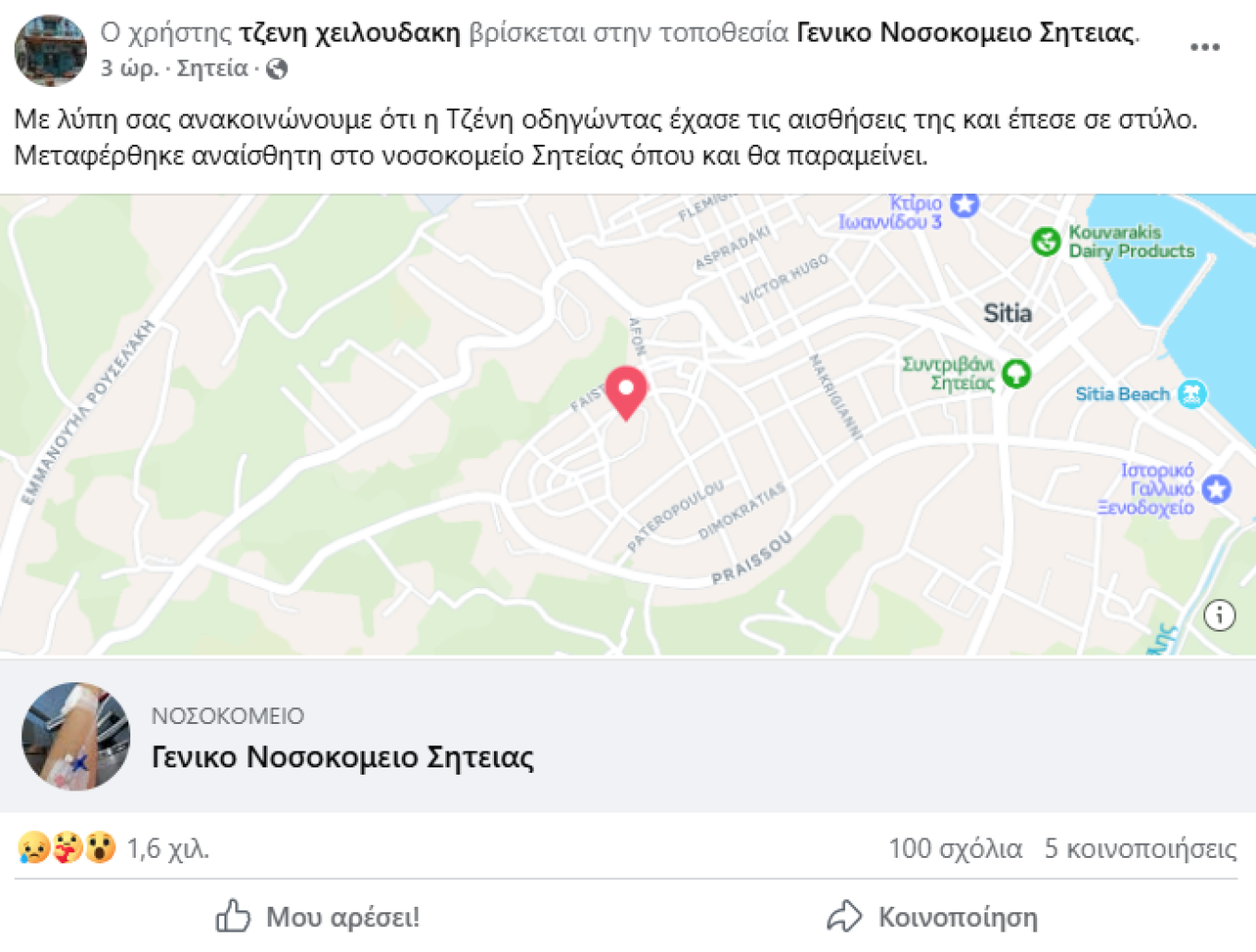This screenshot has width=1256, height=952.
Task: Click the Συντριβάνι Σητείας park marker icon
Action: [1016, 373]
